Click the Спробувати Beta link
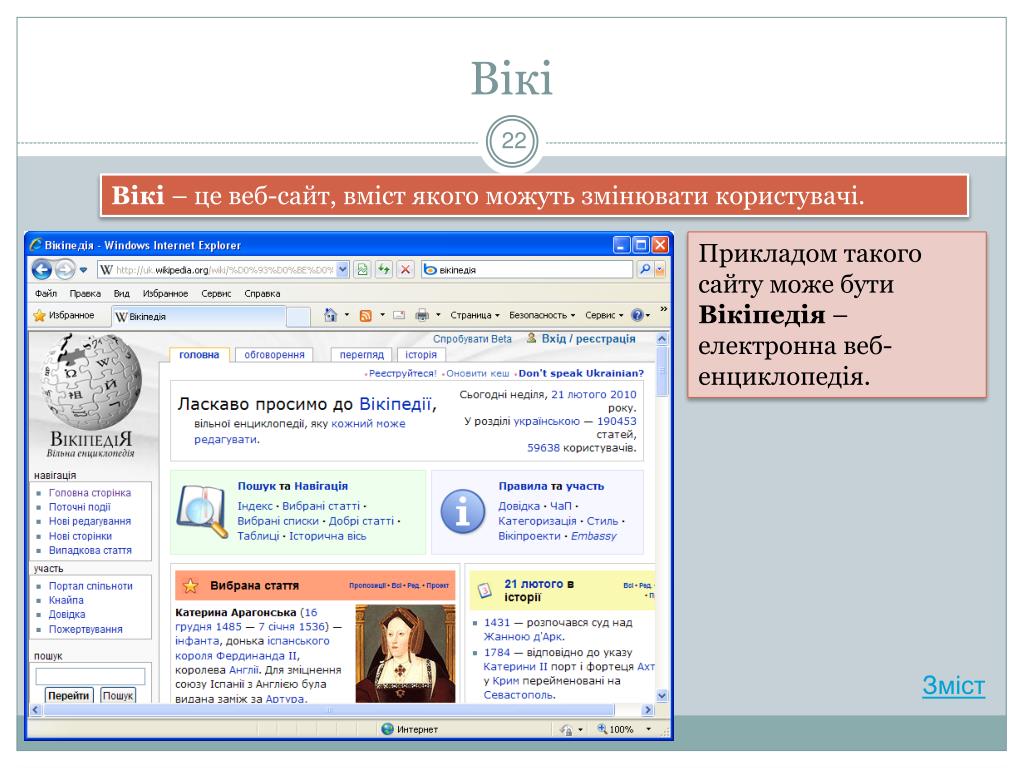The width and height of the screenshot is (1024, 768). pos(472,339)
